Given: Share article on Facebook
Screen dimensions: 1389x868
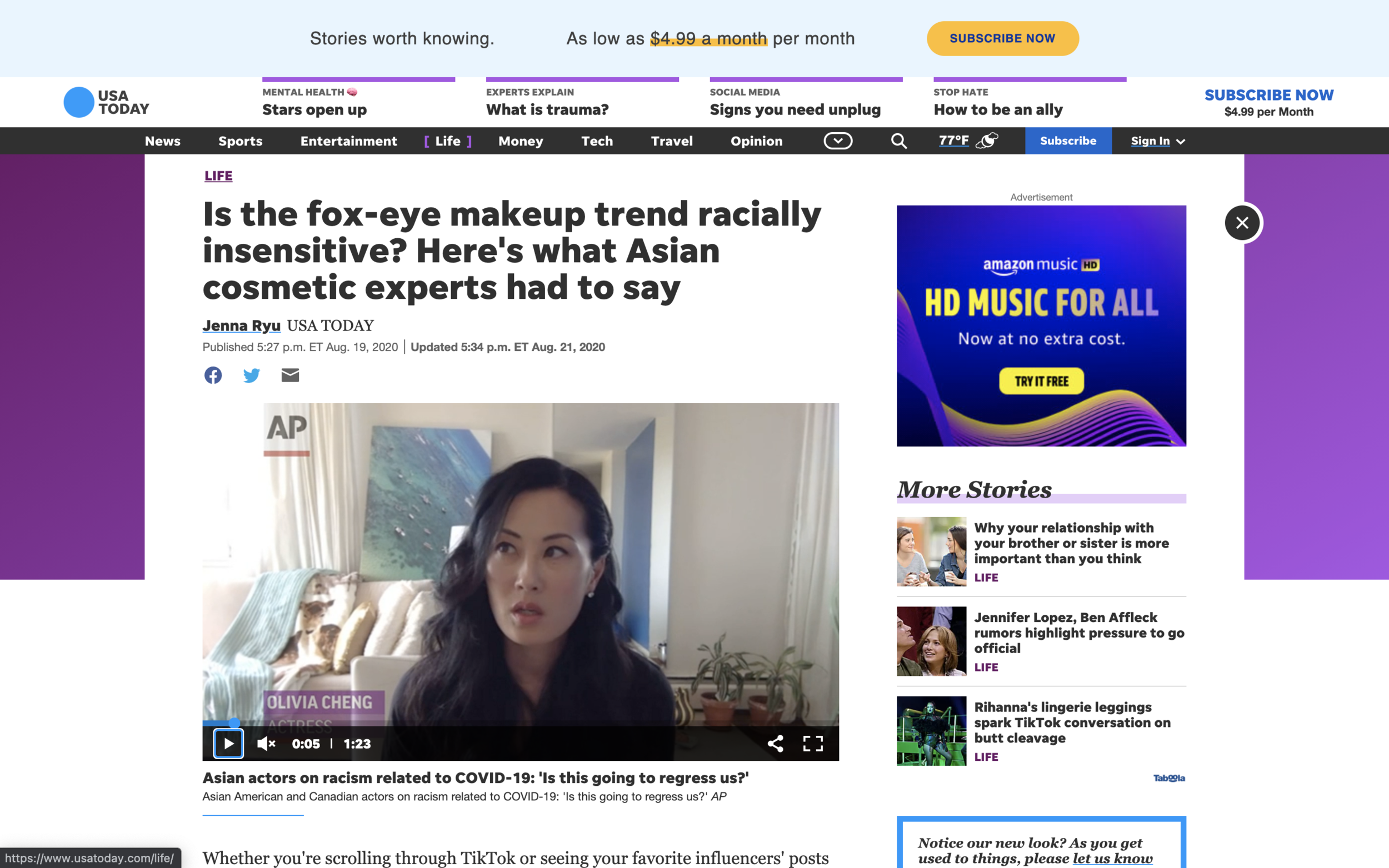Looking at the screenshot, I should coord(213,375).
